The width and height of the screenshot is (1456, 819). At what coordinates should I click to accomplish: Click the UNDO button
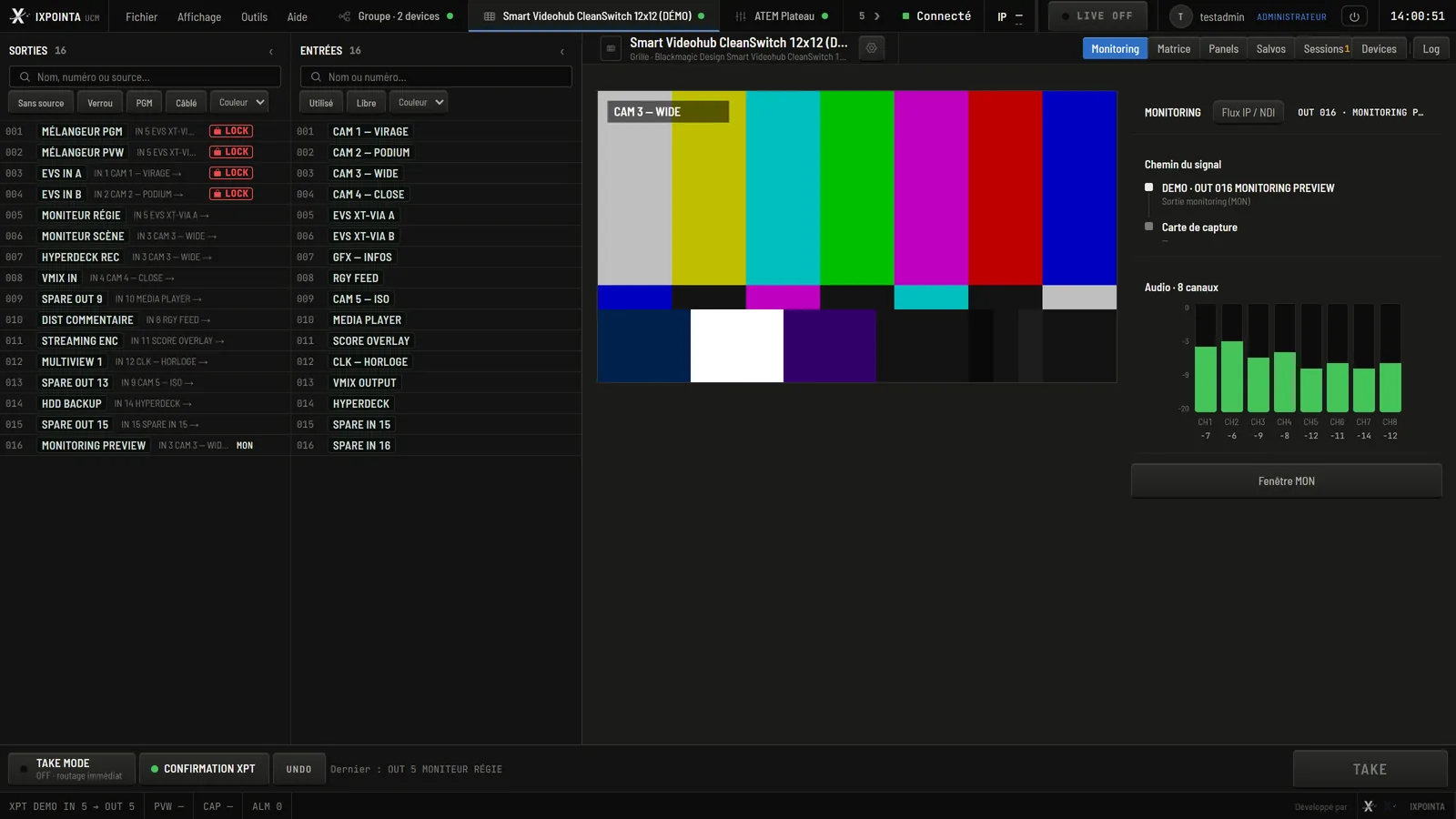point(298,769)
